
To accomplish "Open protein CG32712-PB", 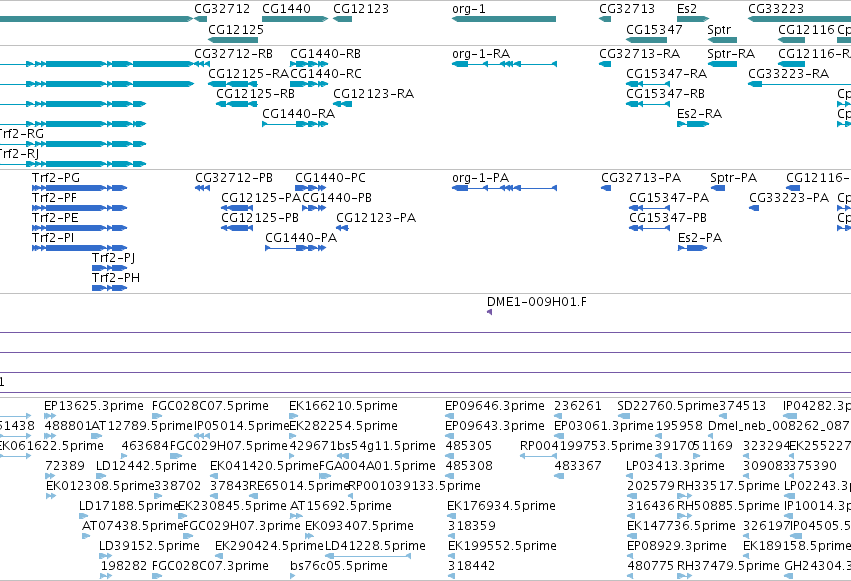I will point(234,178).
